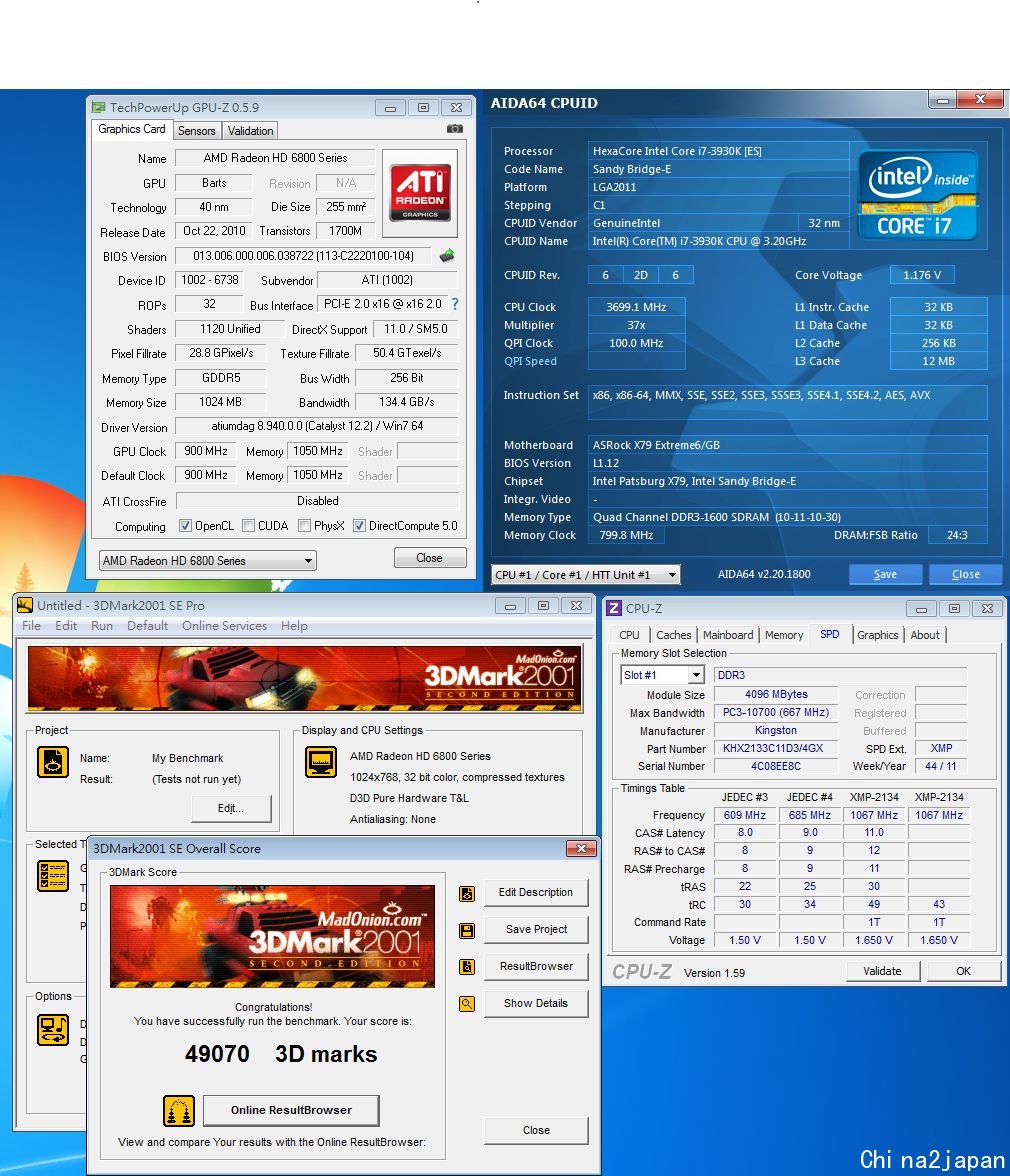The height and width of the screenshot is (1176, 1010).
Task: Select the Graphics Card tab
Action: (x=132, y=129)
